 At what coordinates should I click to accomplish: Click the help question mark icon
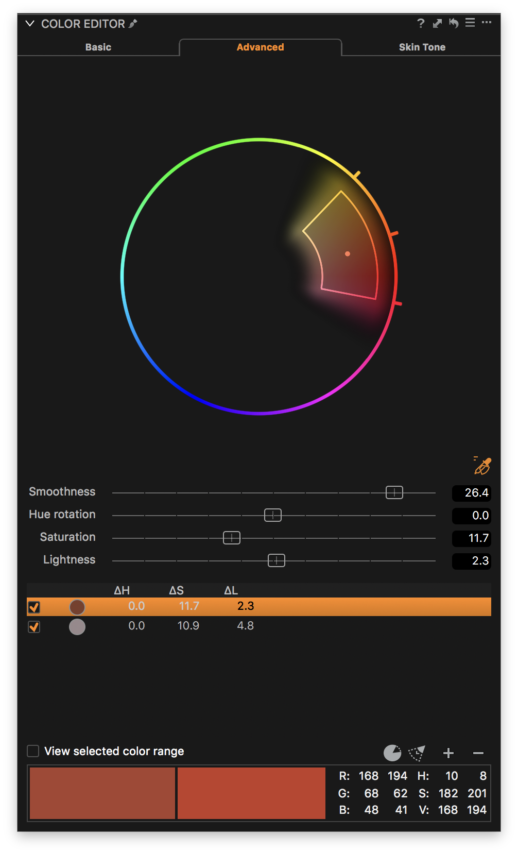point(420,23)
